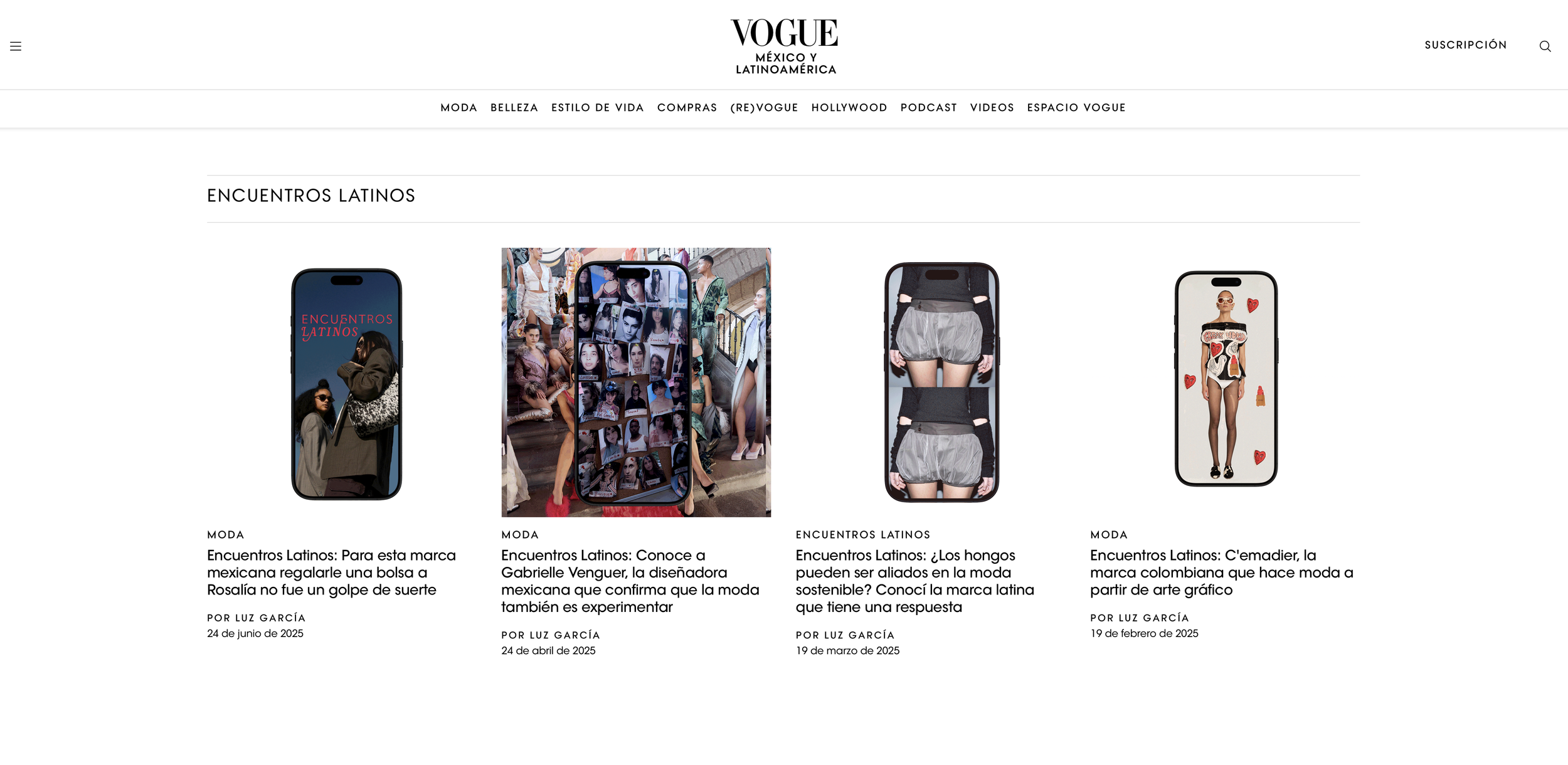Click the Gabrielle Venguer collage image
The image size is (1568, 765).
point(636,382)
